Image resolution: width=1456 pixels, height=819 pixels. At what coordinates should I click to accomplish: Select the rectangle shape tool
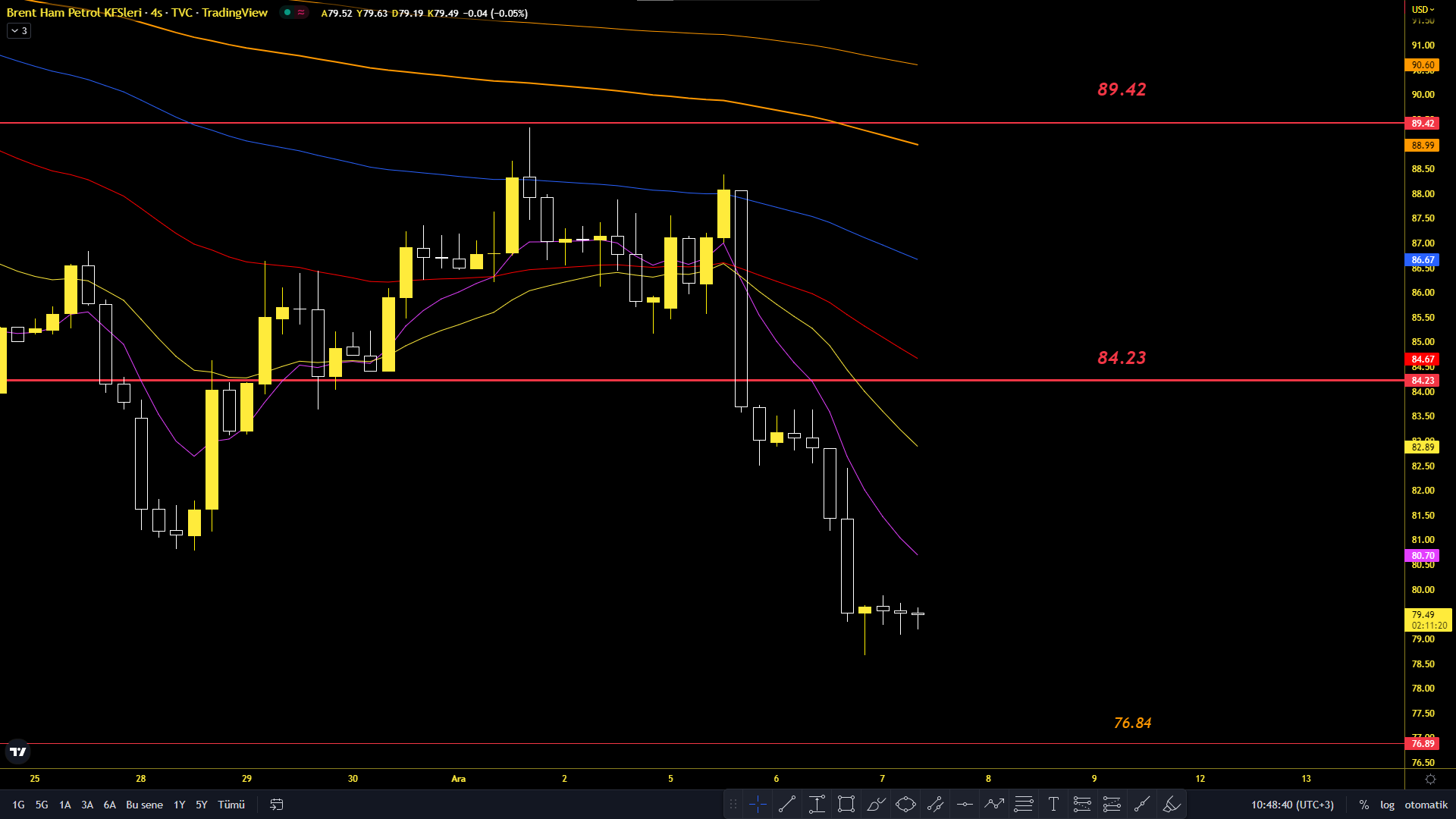click(846, 805)
